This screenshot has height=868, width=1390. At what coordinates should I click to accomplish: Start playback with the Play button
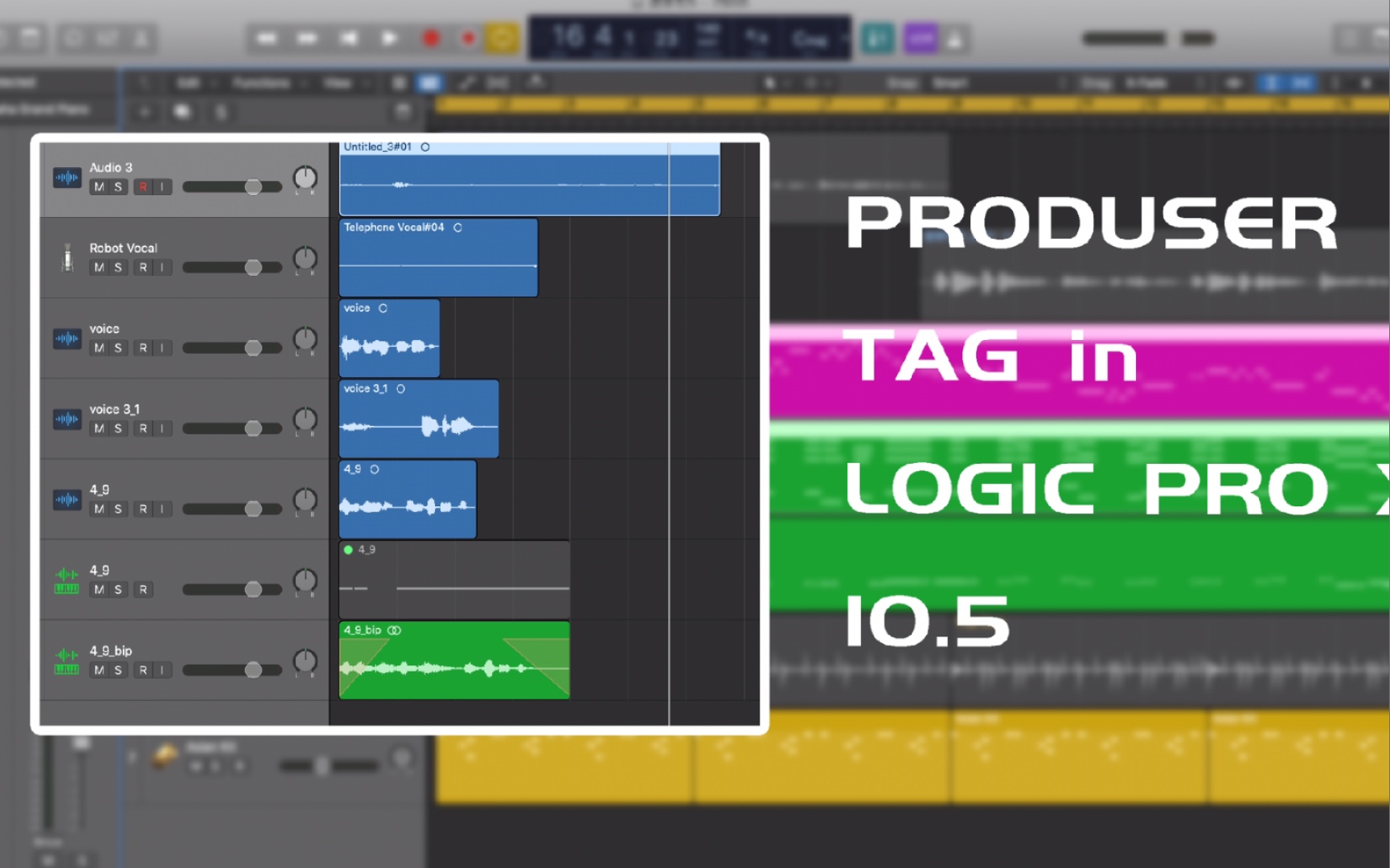pyautogui.click(x=389, y=38)
